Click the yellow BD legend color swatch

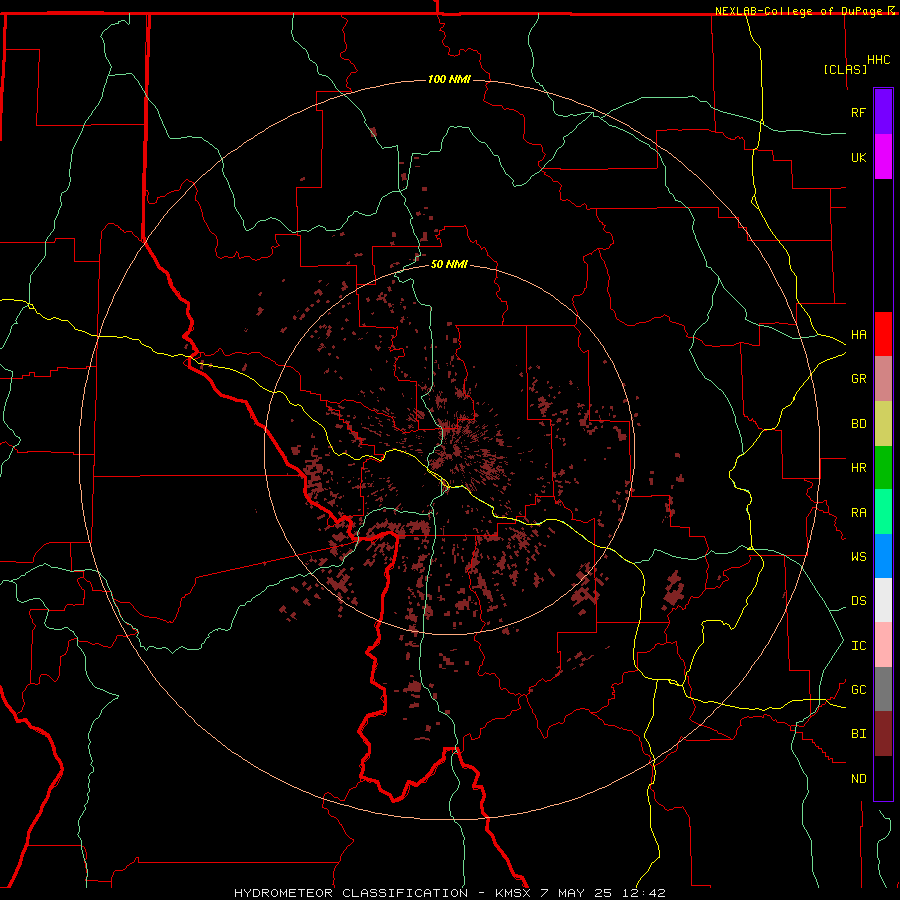click(x=883, y=424)
